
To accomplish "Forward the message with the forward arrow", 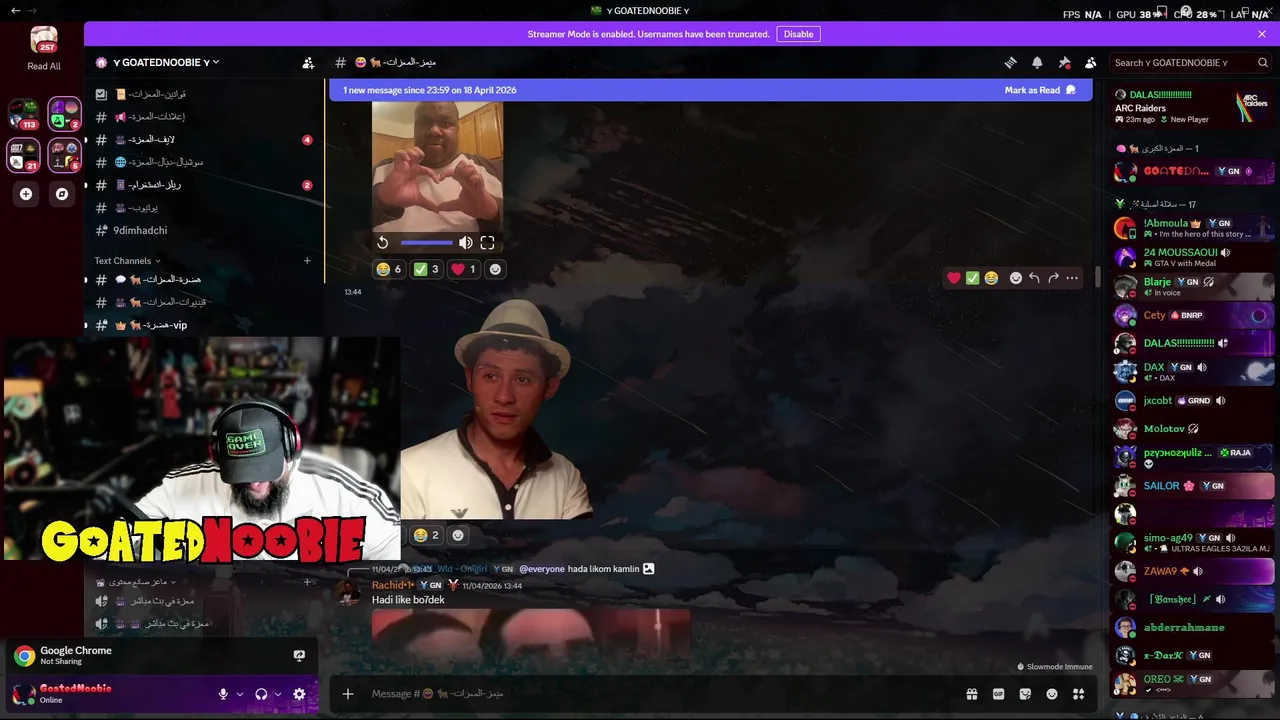I will point(1053,278).
